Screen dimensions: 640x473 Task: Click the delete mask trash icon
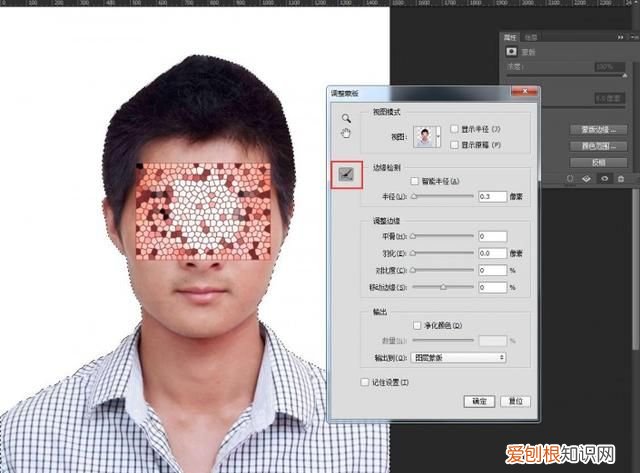click(x=621, y=179)
